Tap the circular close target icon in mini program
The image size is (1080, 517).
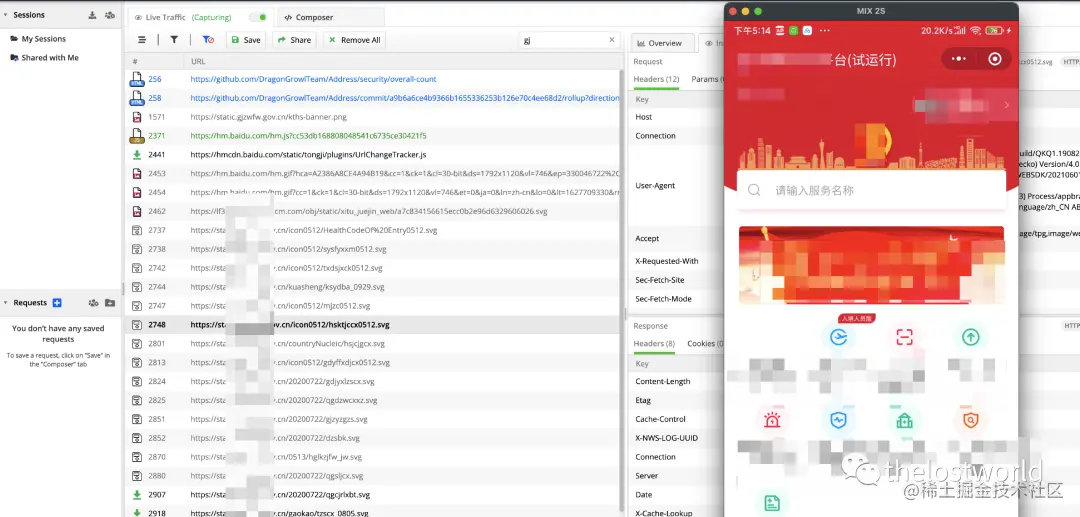(x=995, y=59)
